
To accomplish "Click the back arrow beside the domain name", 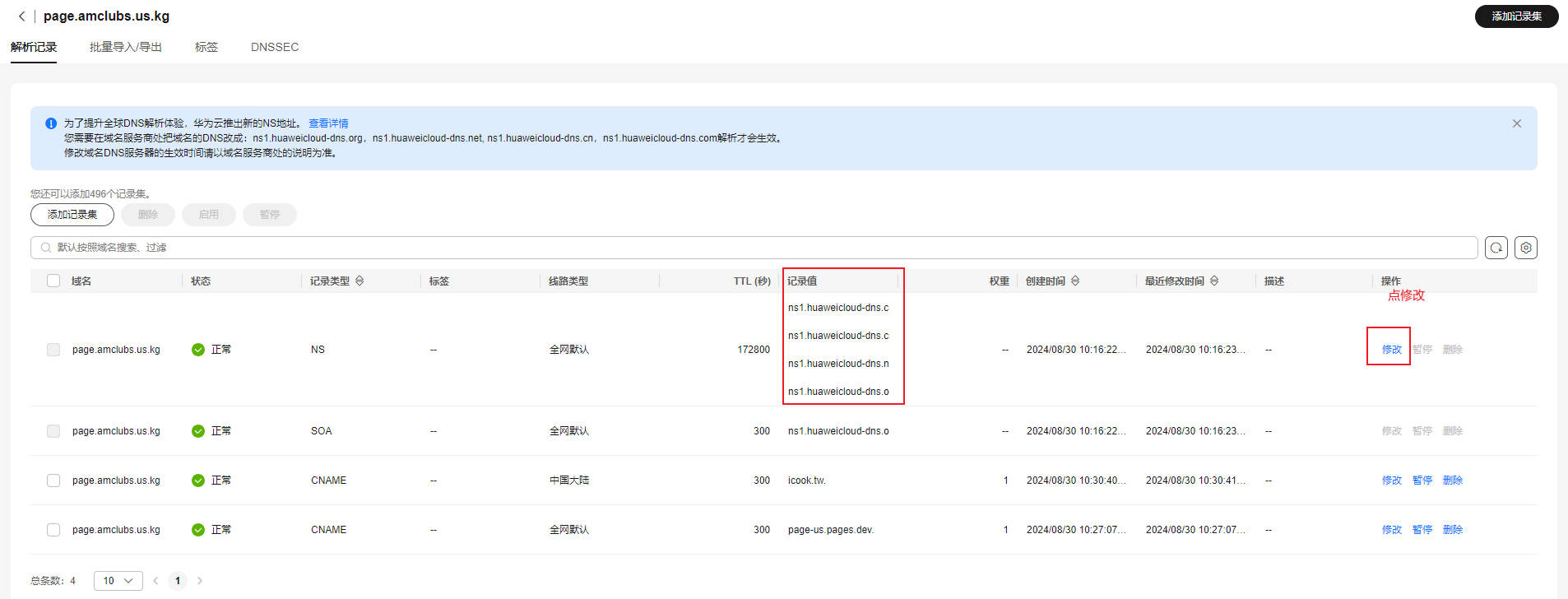I will click(x=22, y=16).
